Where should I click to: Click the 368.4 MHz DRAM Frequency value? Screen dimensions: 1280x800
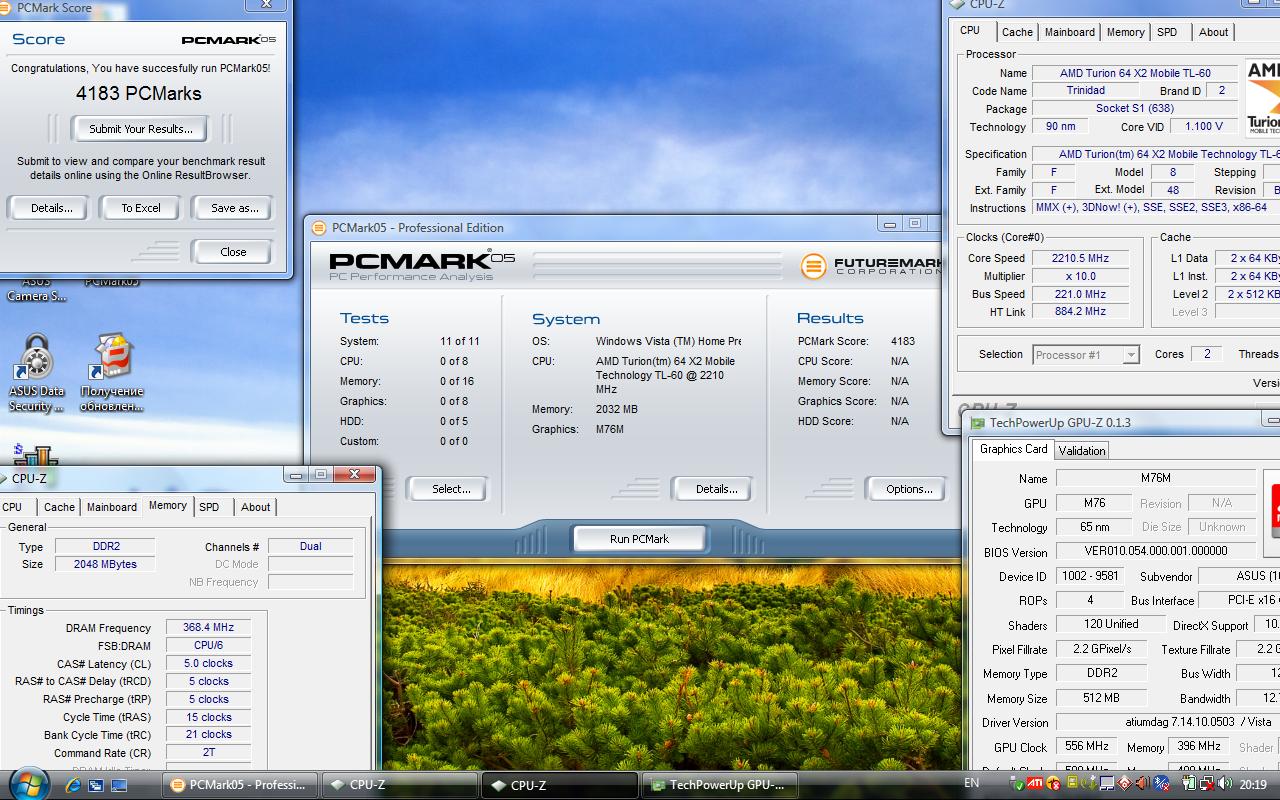pyautogui.click(x=208, y=628)
